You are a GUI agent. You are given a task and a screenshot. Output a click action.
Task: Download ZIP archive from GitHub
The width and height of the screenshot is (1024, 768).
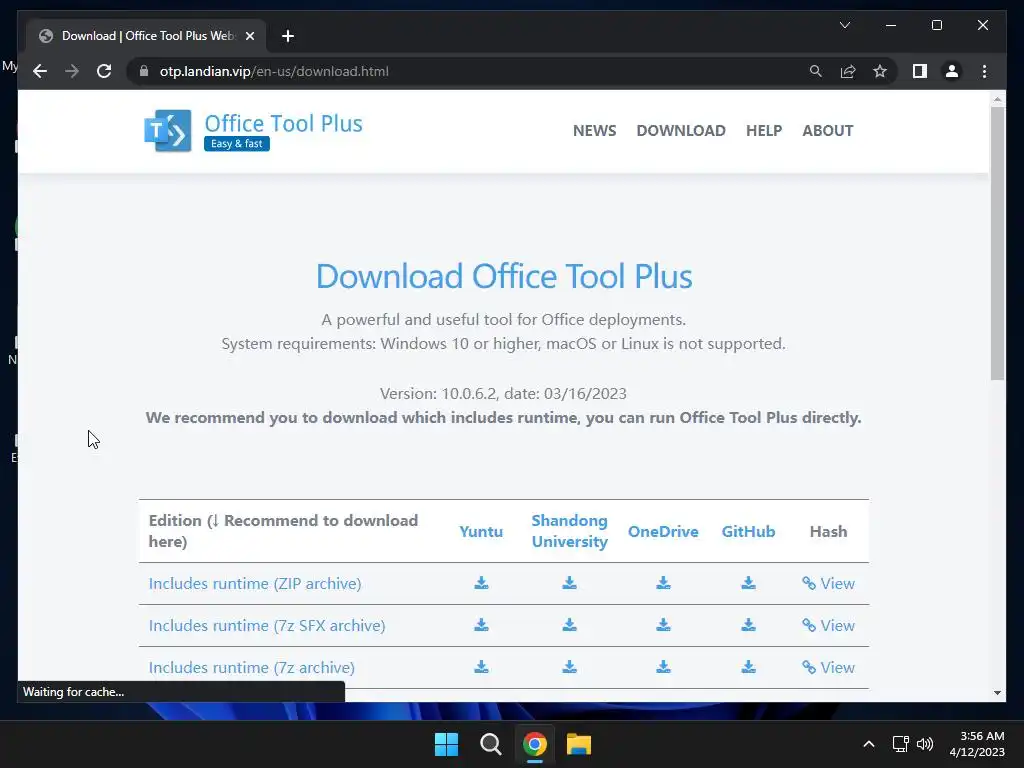748,583
